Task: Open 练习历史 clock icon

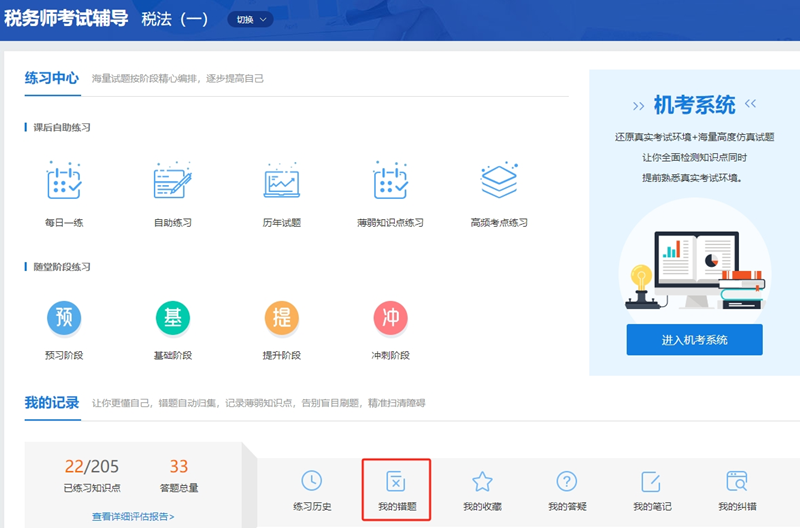Action: coord(312,481)
